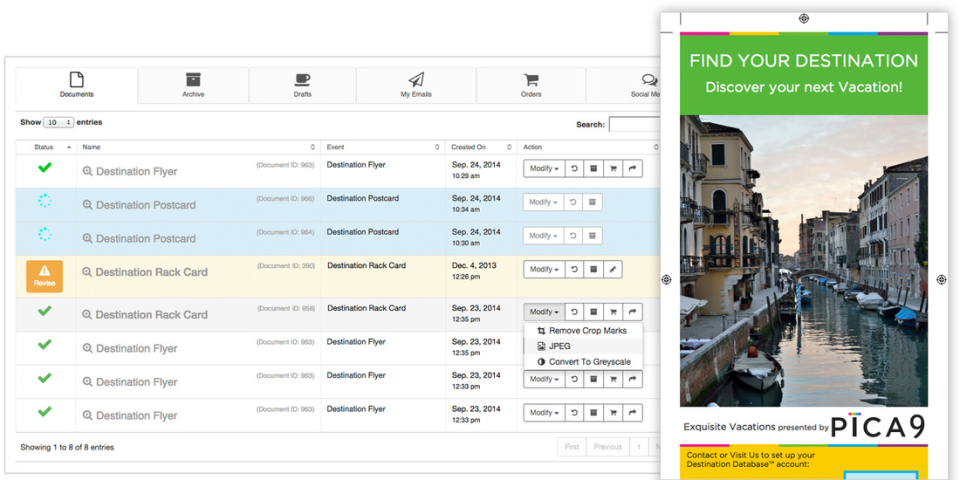This screenshot has width=960, height=480.
Task: Click the 'Dec. 4, 2013' created date
Action: click(474, 266)
